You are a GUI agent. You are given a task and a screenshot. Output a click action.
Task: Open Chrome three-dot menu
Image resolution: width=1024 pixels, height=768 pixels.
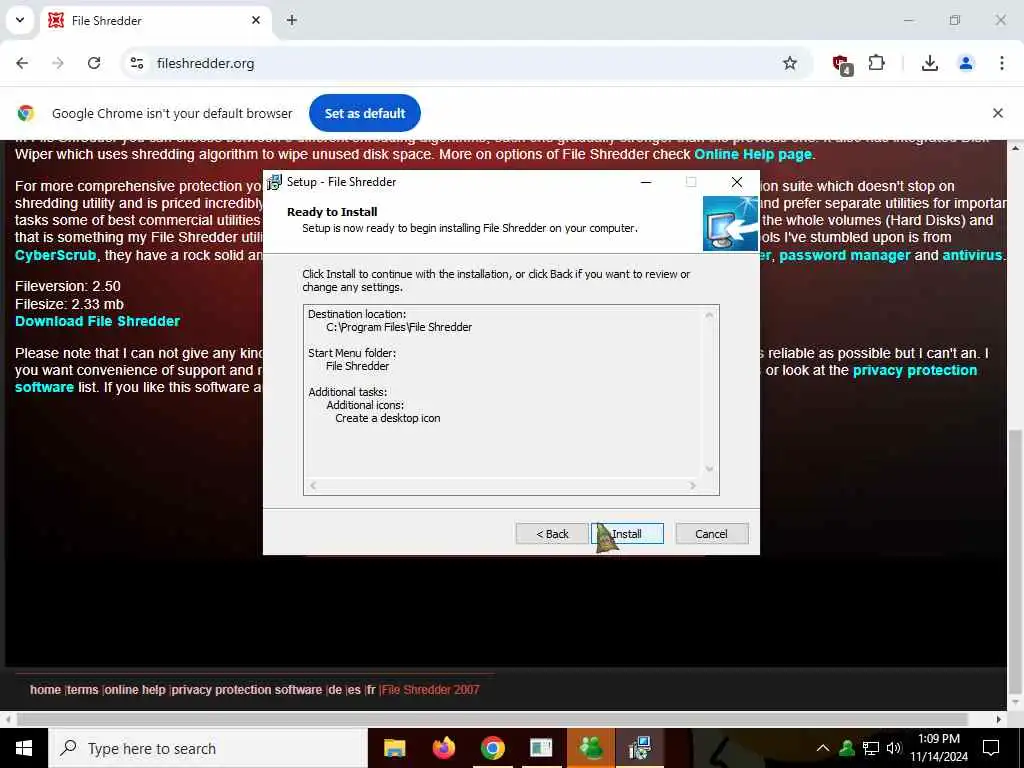pos(1001,63)
